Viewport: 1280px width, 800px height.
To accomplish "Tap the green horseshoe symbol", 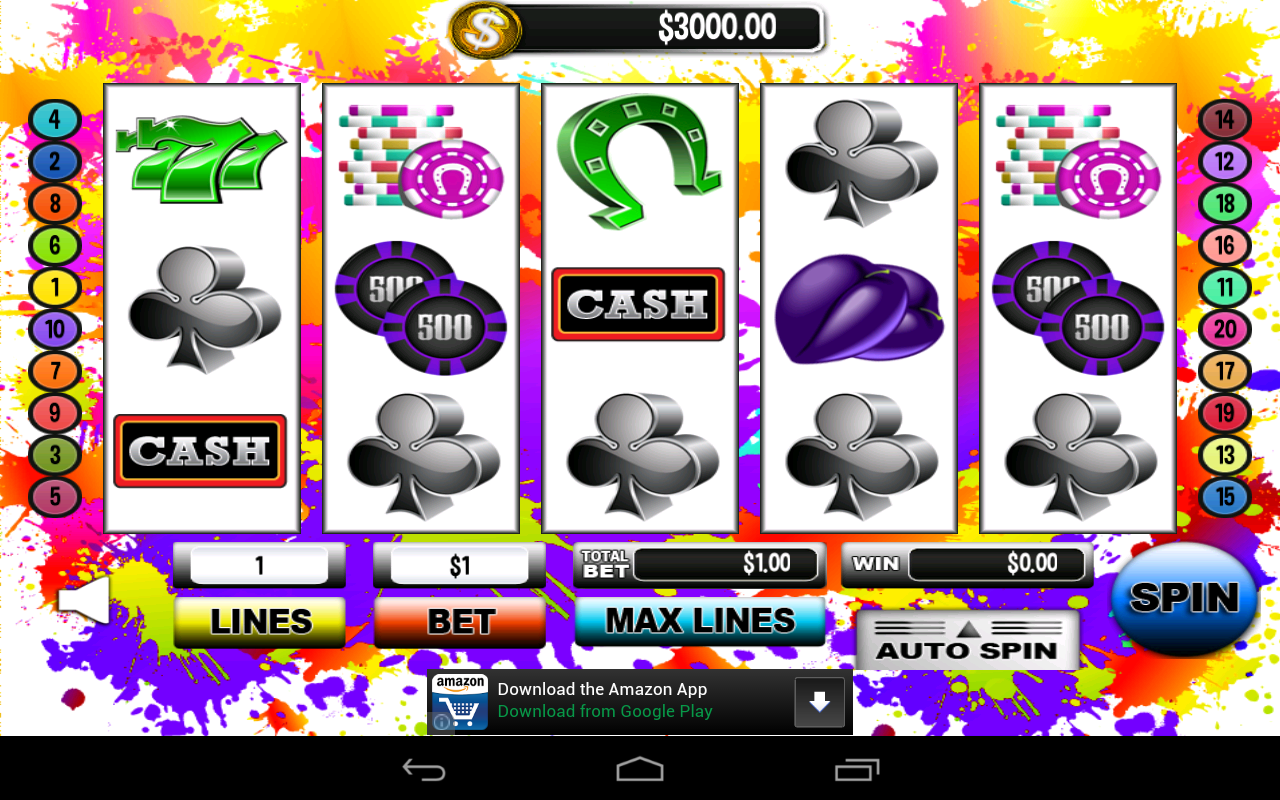I will pyautogui.click(x=640, y=163).
